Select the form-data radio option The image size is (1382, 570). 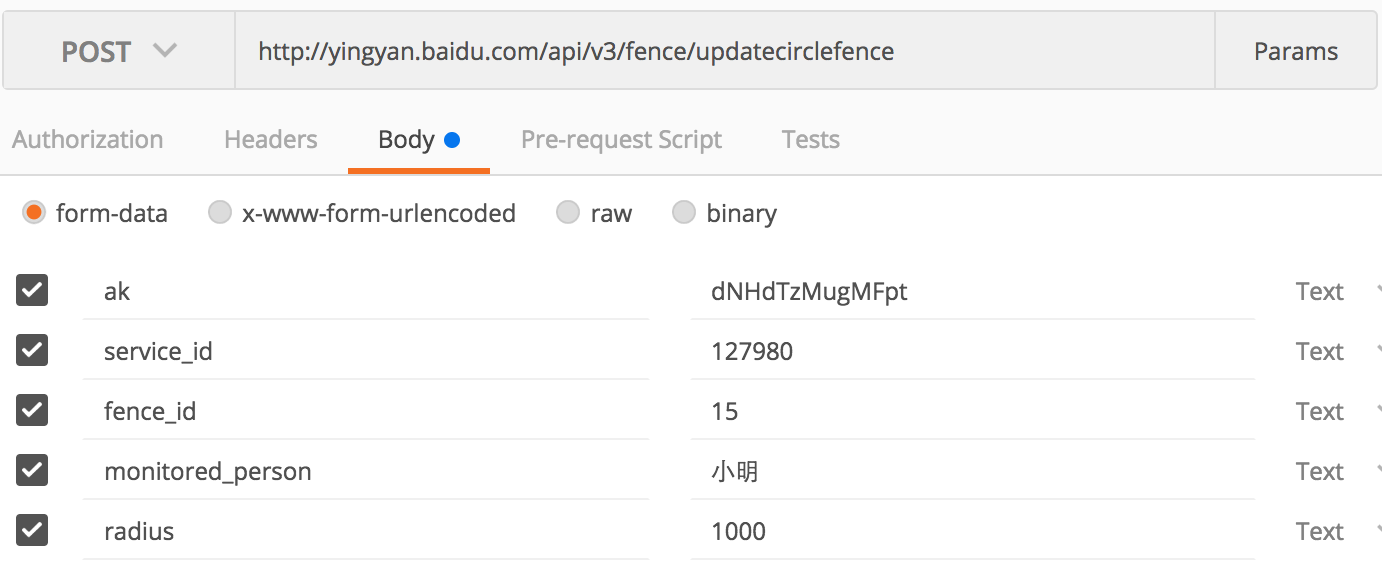click(35, 213)
